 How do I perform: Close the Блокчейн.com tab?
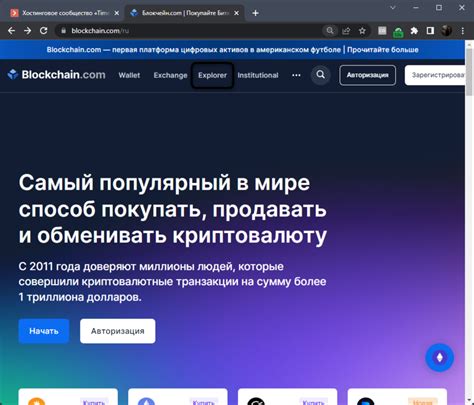(x=236, y=13)
